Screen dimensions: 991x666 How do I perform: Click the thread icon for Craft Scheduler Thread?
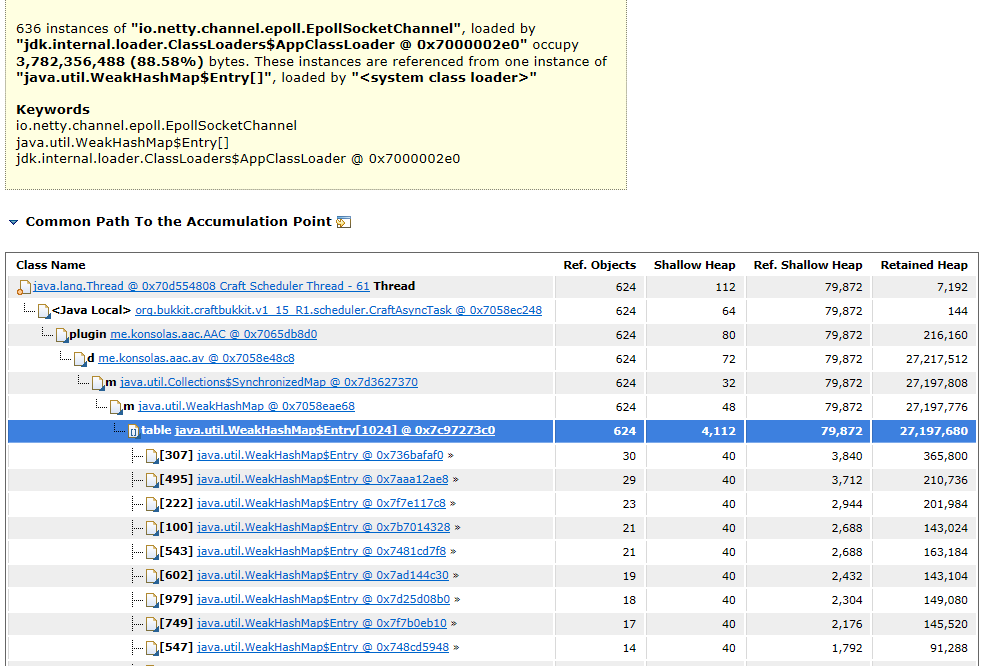pyautogui.click(x=23, y=287)
